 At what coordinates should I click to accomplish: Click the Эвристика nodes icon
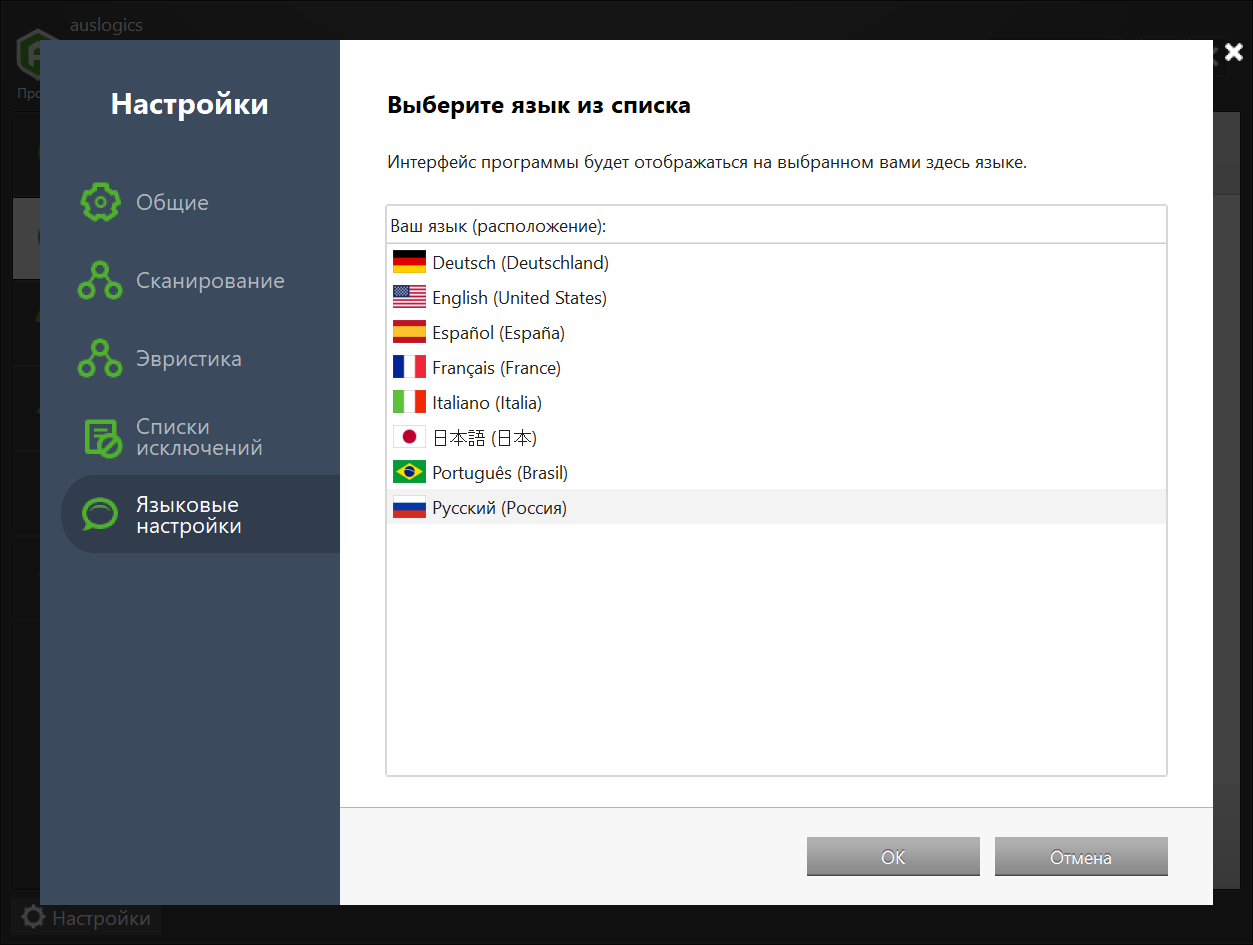[100, 359]
